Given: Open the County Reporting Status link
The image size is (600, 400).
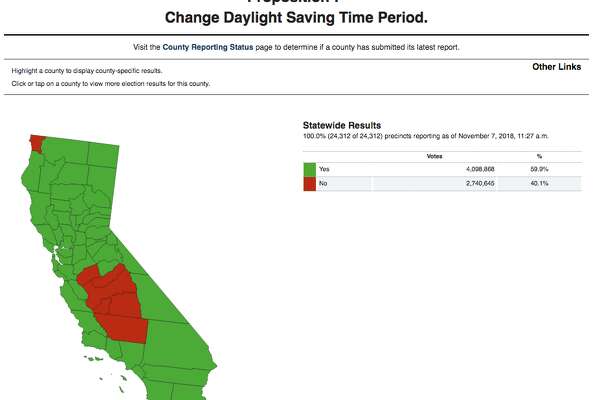Looking at the screenshot, I should tap(208, 47).
